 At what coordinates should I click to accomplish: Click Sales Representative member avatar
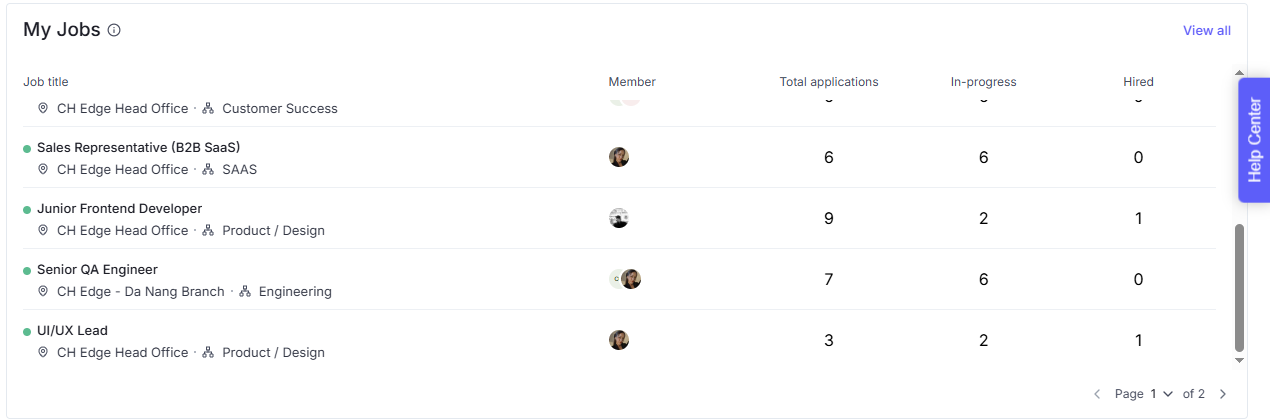[x=619, y=157]
